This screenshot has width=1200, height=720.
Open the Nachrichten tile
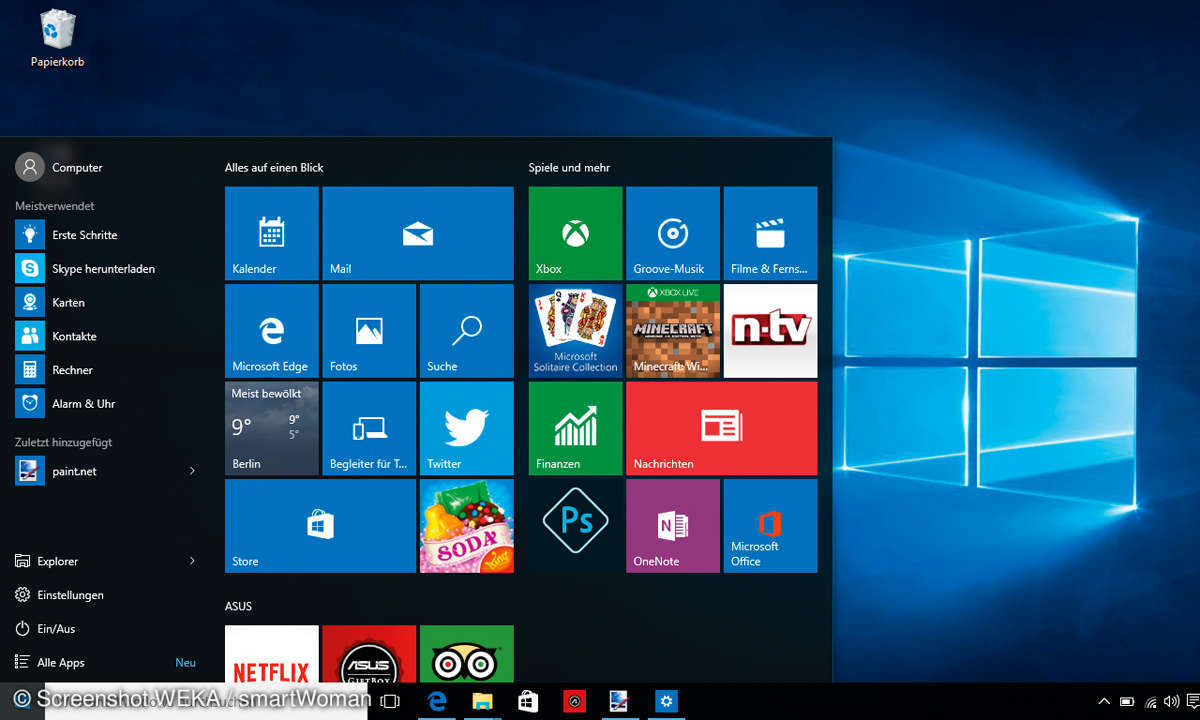click(722, 428)
